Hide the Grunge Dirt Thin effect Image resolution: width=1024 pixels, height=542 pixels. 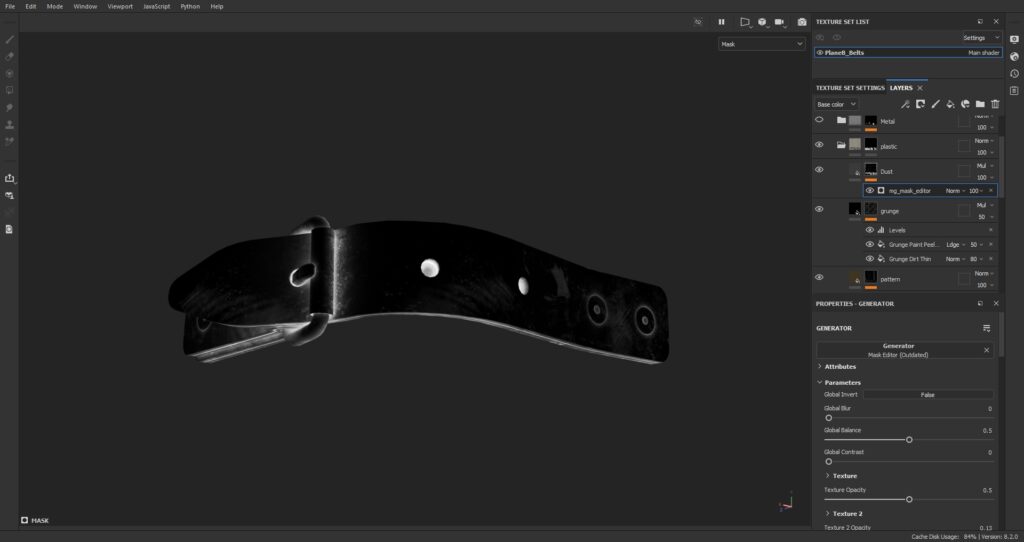click(870, 259)
